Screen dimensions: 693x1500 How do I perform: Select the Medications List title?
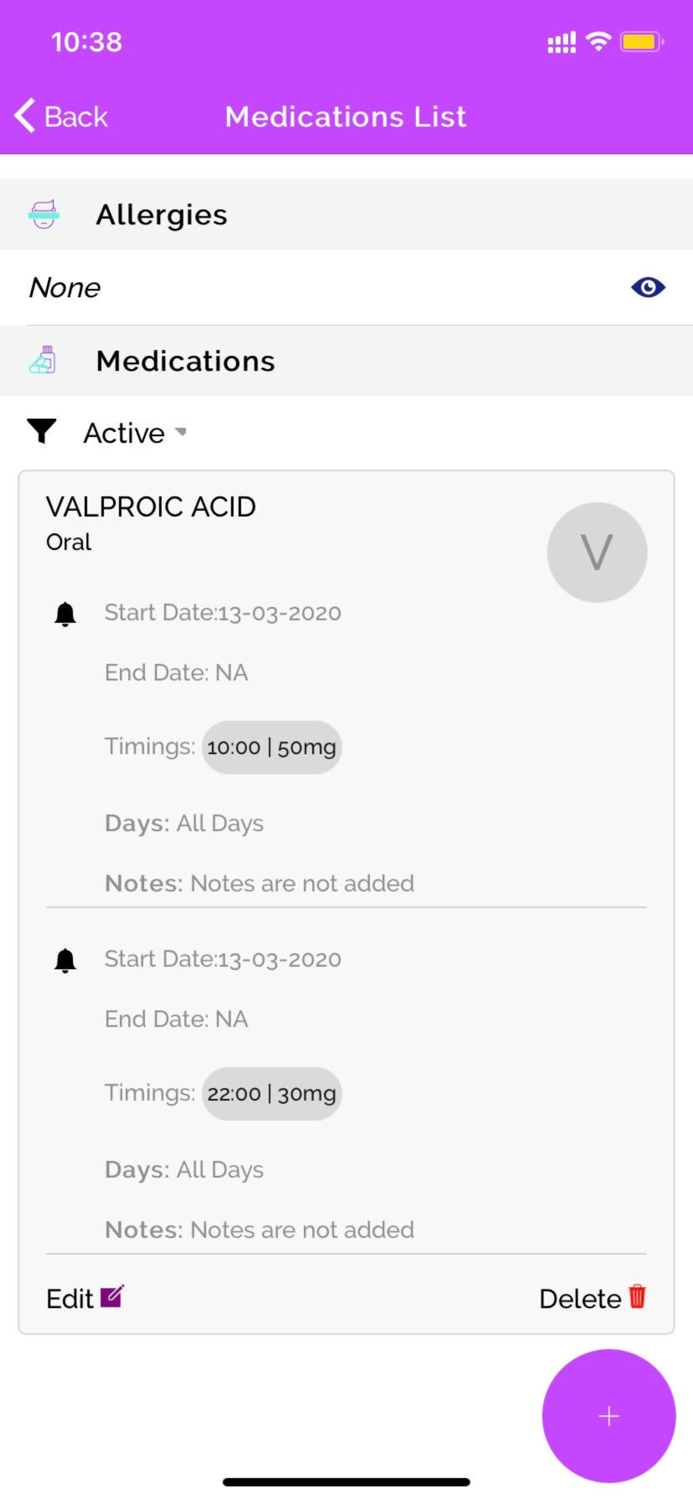345,116
